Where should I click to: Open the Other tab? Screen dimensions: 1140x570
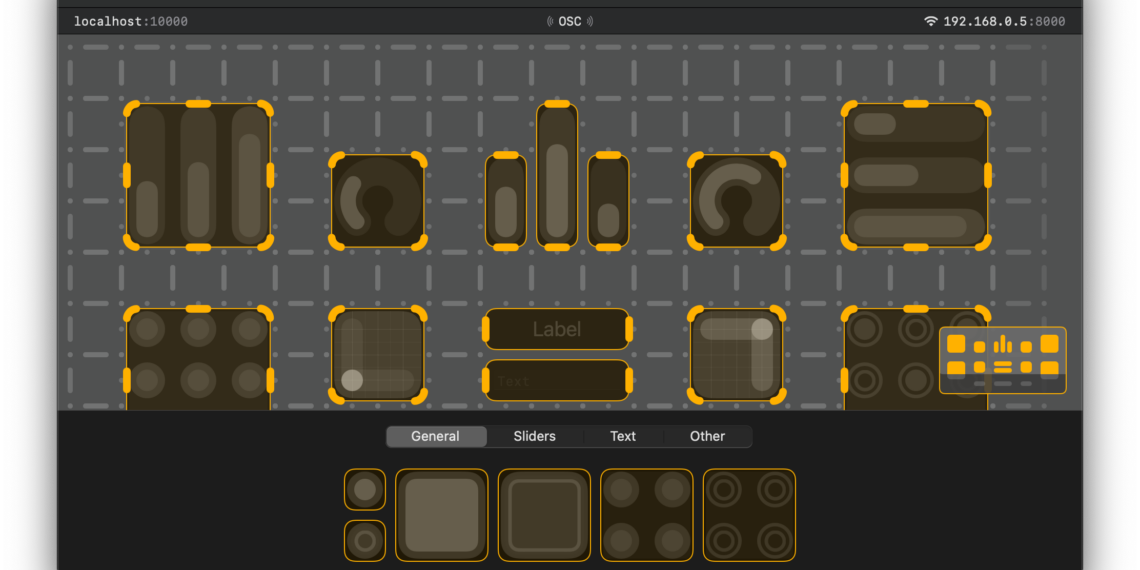pyautogui.click(x=707, y=436)
